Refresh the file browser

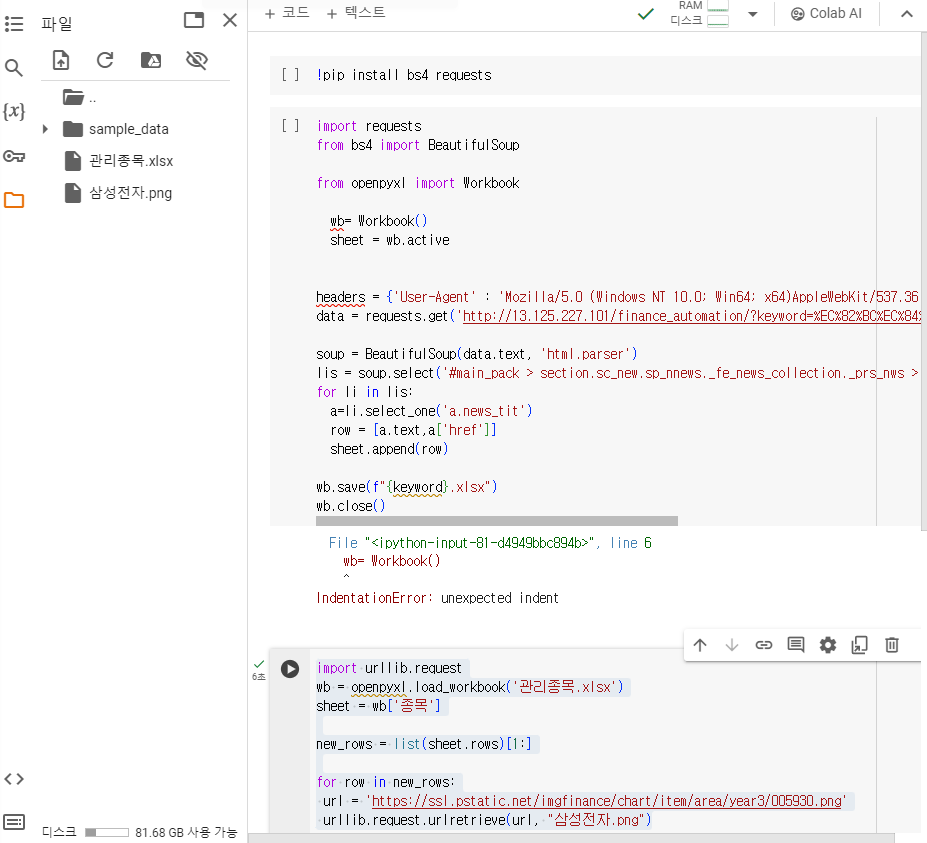click(105, 60)
